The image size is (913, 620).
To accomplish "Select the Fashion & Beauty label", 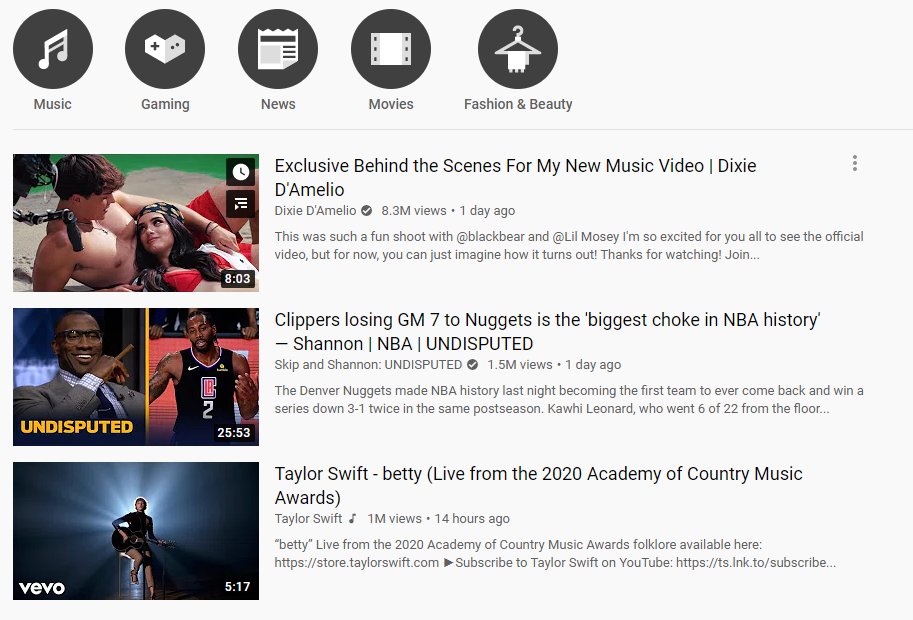I will pos(518,104).
